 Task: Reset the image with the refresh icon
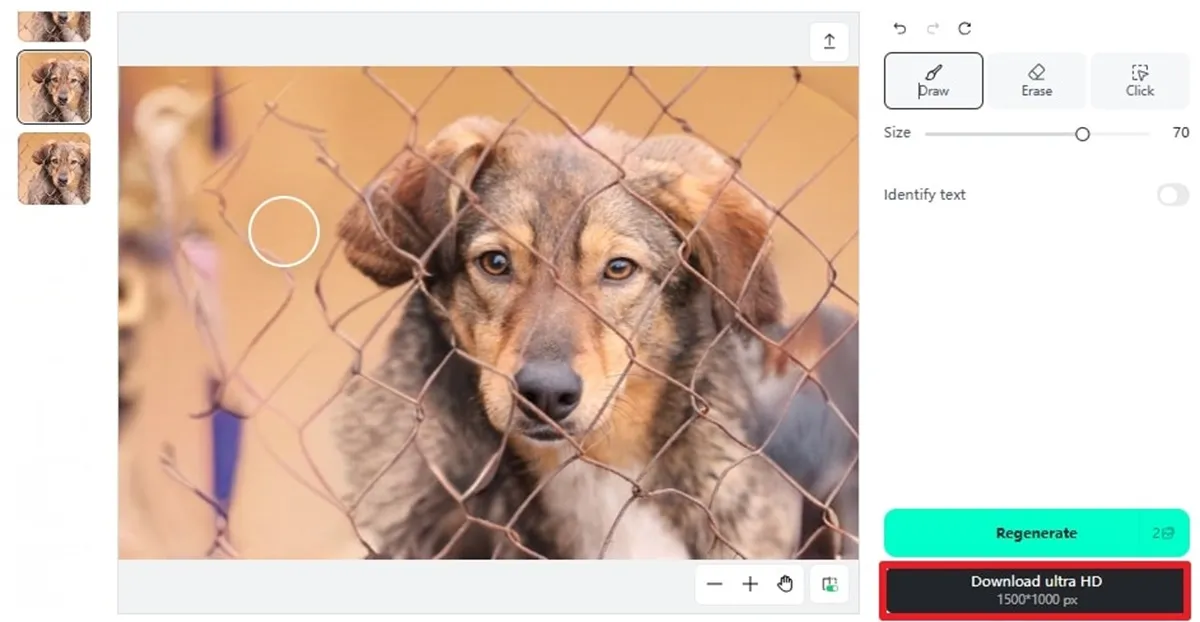[964, 29]
